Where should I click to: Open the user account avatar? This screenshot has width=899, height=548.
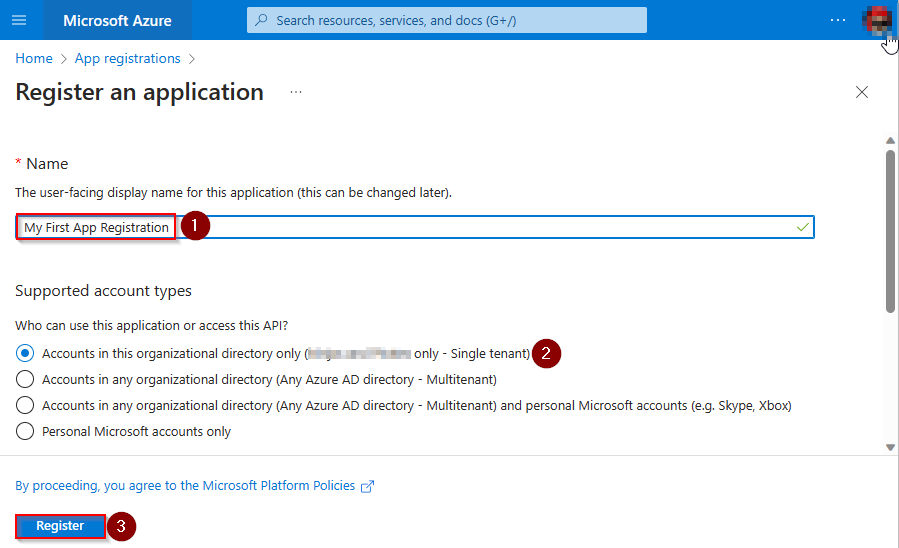pos(876,20)
